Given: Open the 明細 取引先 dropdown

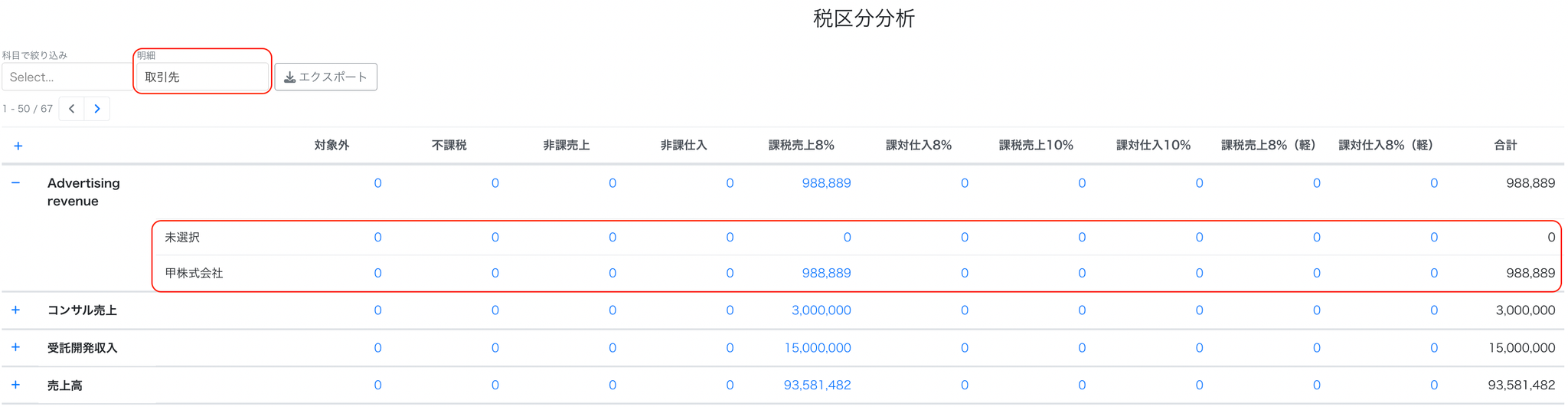Looking at the screenshot, I should coord(202,77).
